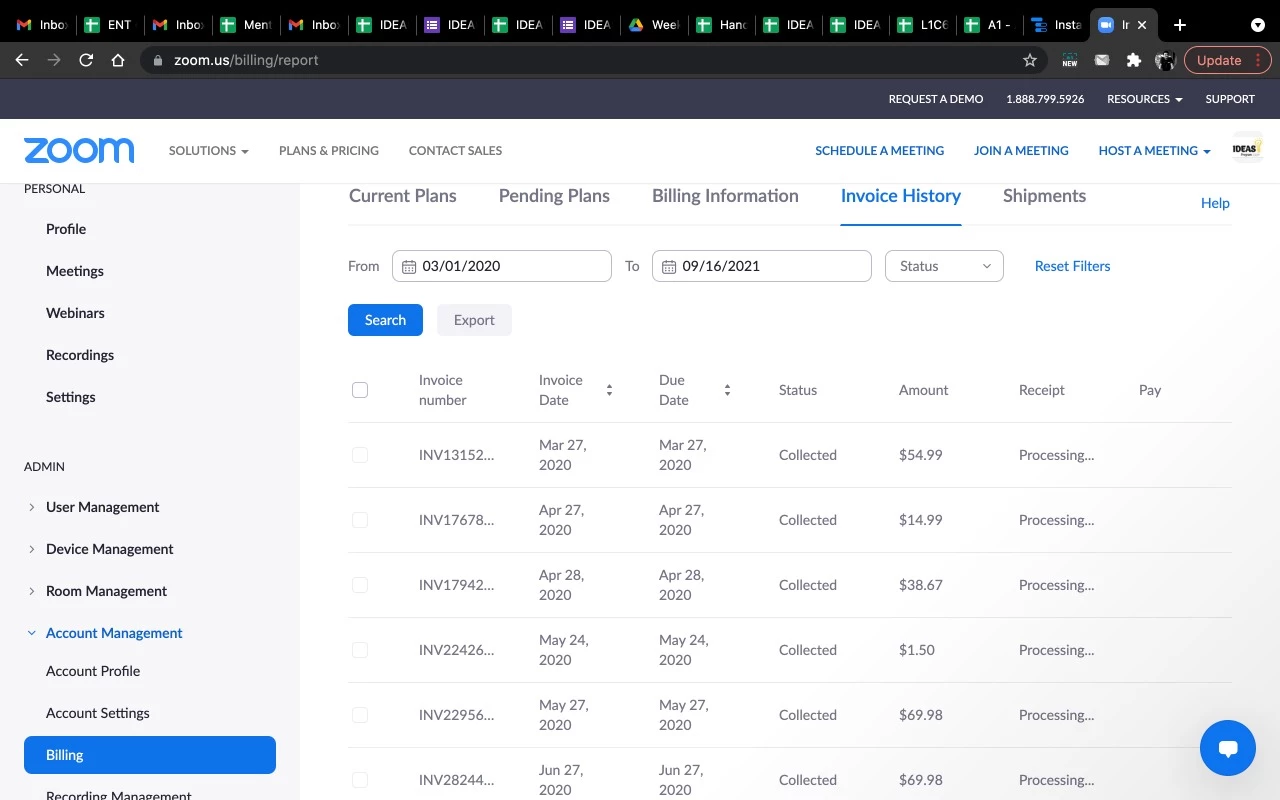This screenshot has height=800, width=1280.
Task: Open Webinars in the sidebar
Action: 75,313
